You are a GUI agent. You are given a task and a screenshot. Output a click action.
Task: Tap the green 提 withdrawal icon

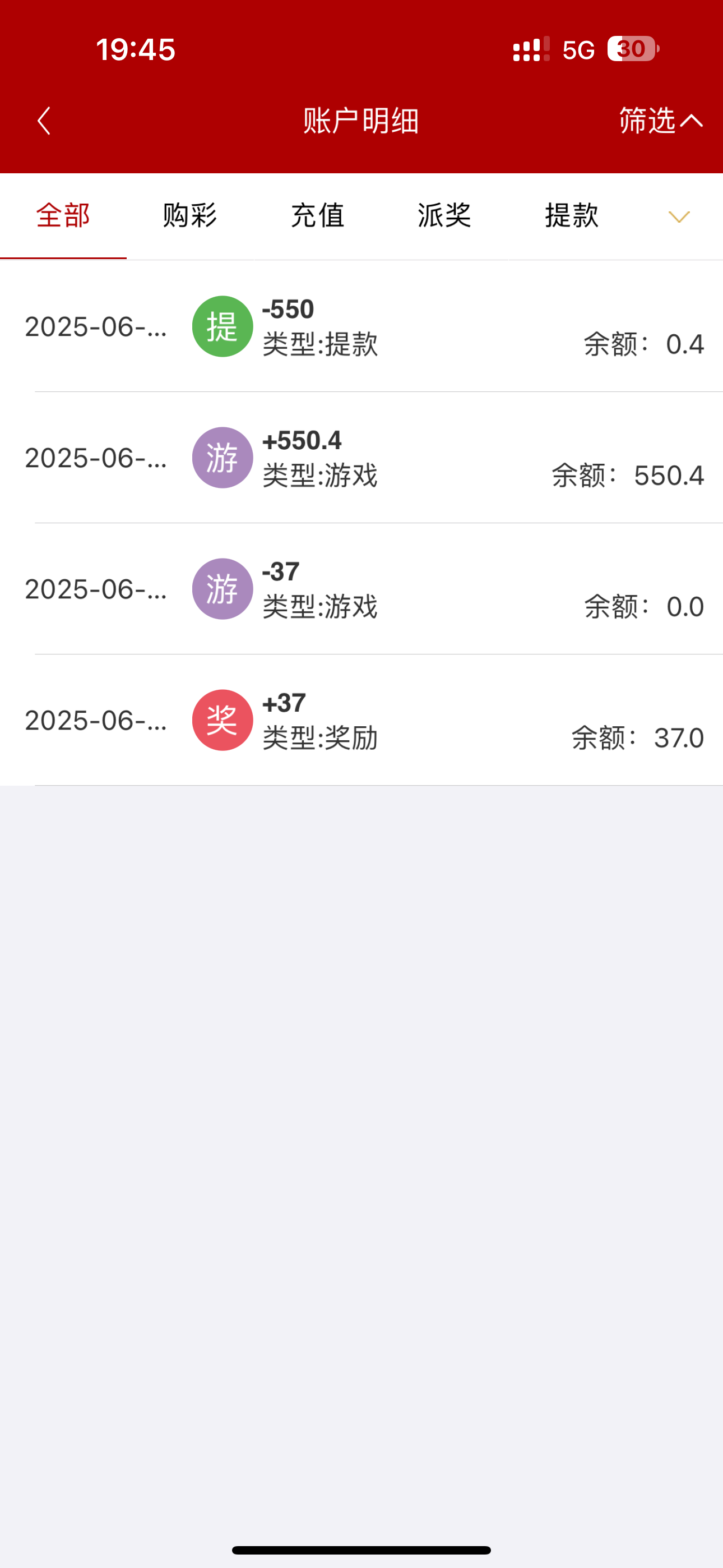pyautogui.click(x=222, y=326)
